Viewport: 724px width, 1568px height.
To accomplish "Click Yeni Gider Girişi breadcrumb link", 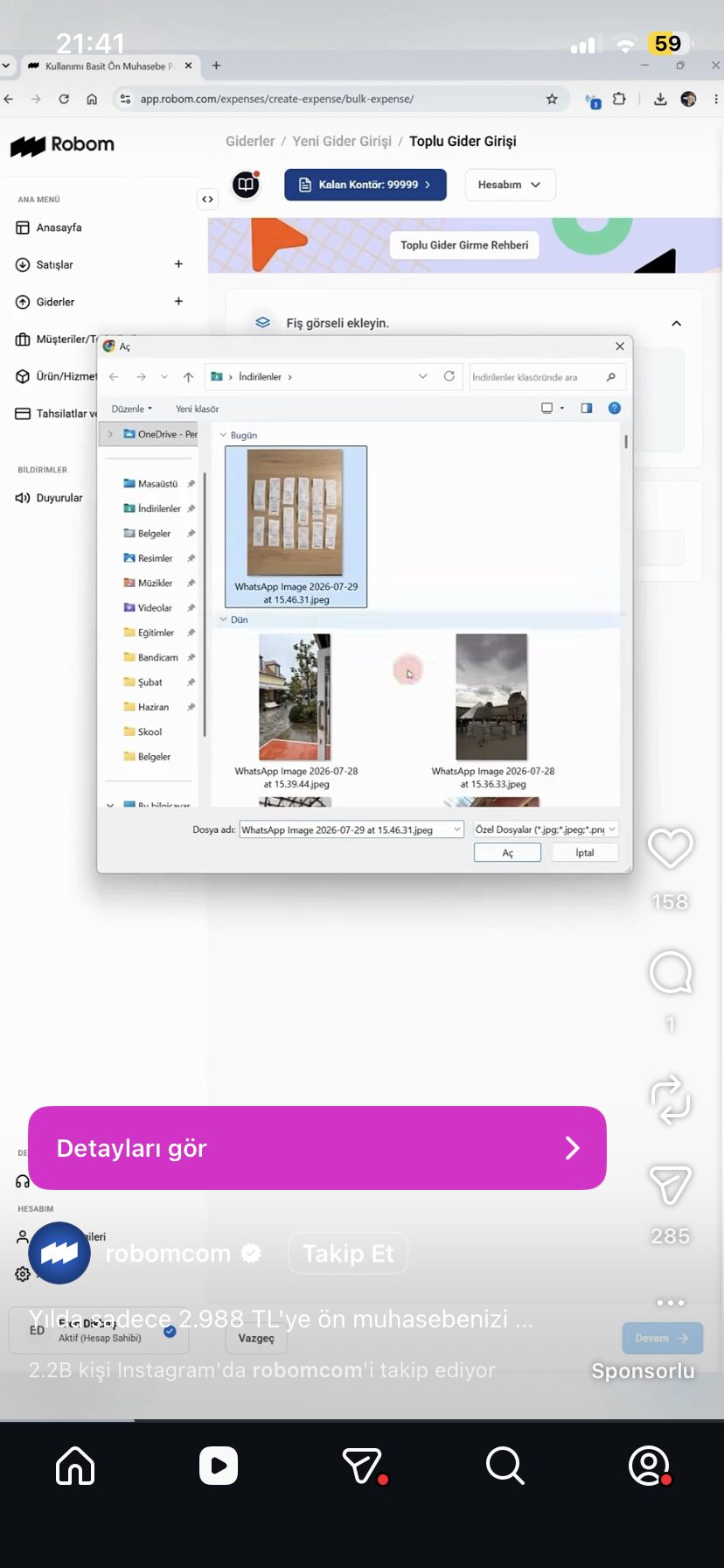I will coord(342,141).
